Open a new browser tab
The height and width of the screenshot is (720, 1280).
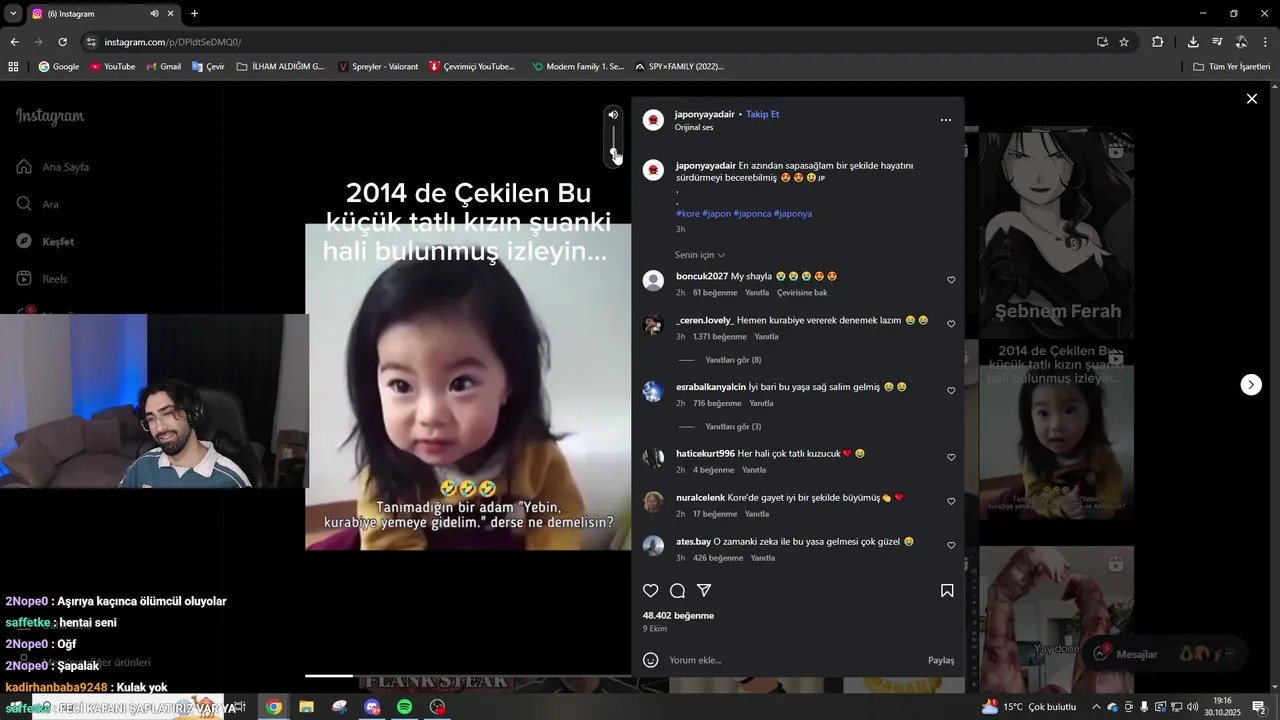click(194, 14)
